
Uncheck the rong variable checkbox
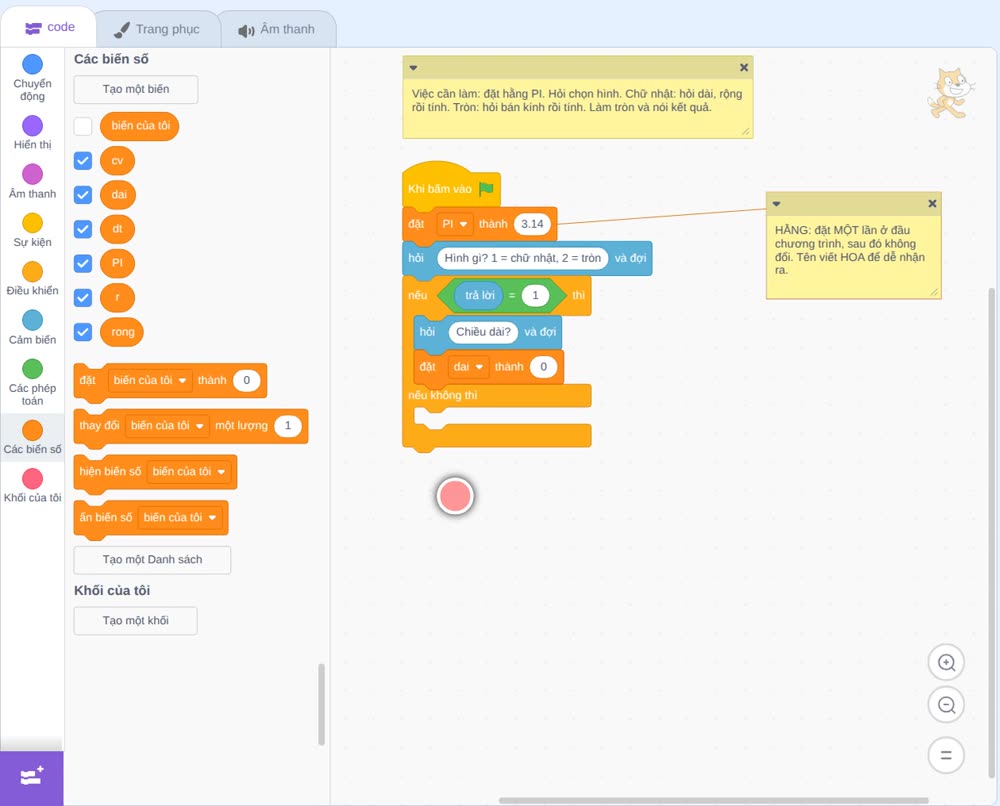pos(83,332)
